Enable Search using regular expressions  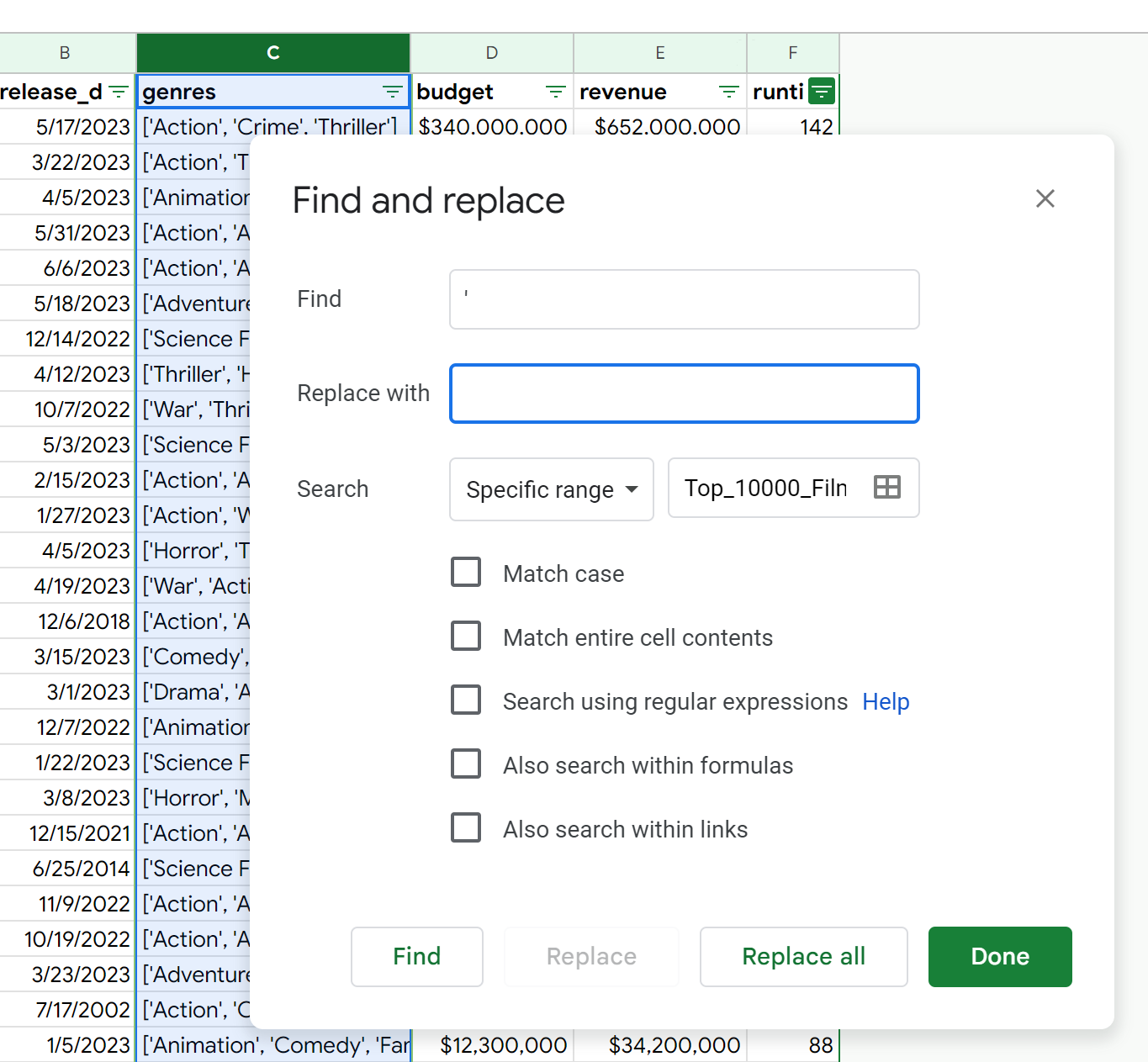coord(466,700)
